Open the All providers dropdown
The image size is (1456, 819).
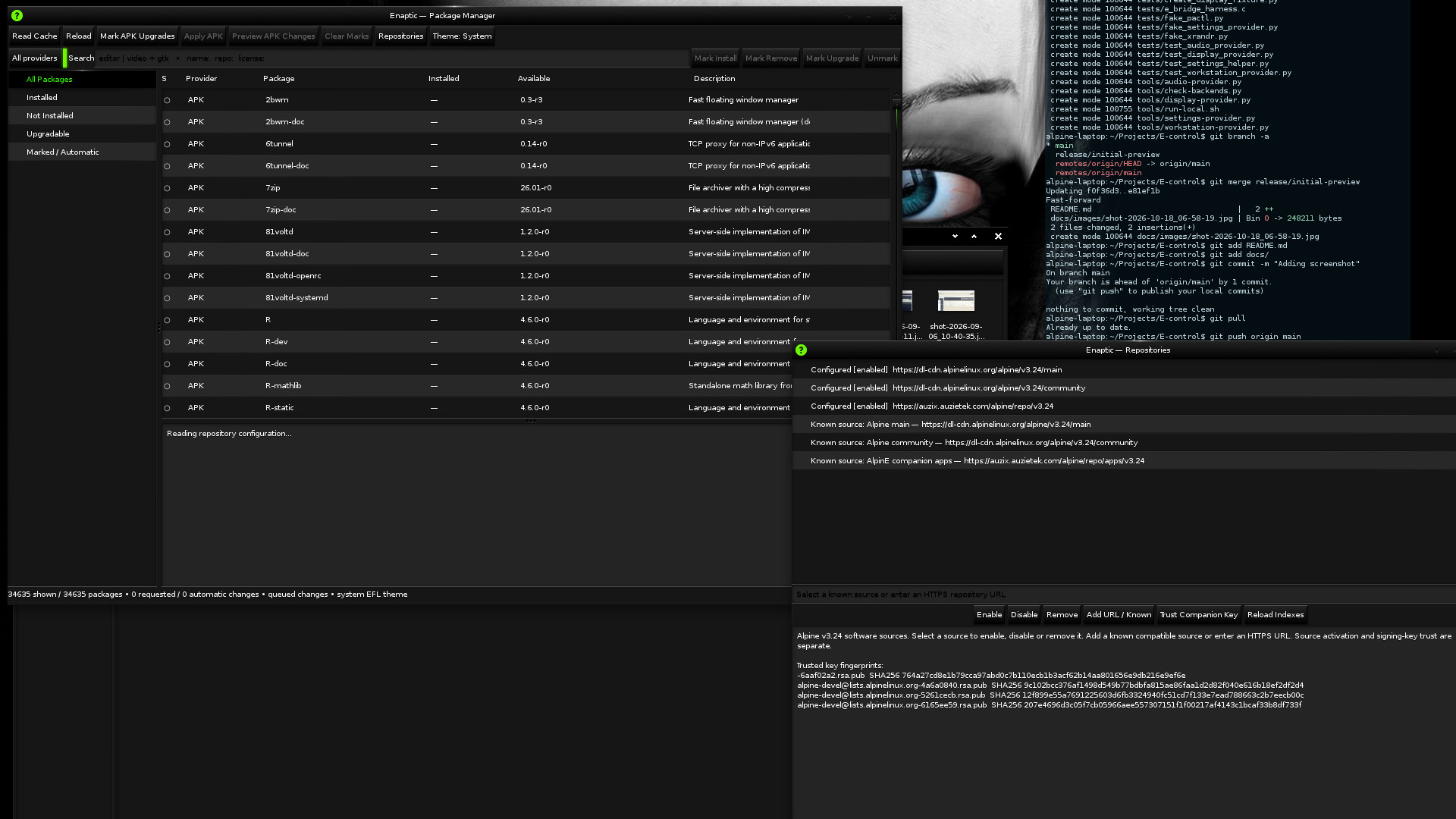point(35,58)
